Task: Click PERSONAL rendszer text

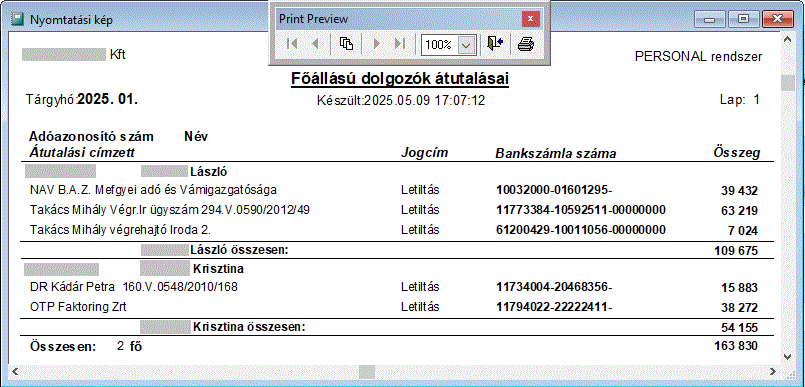Action: 699,56
